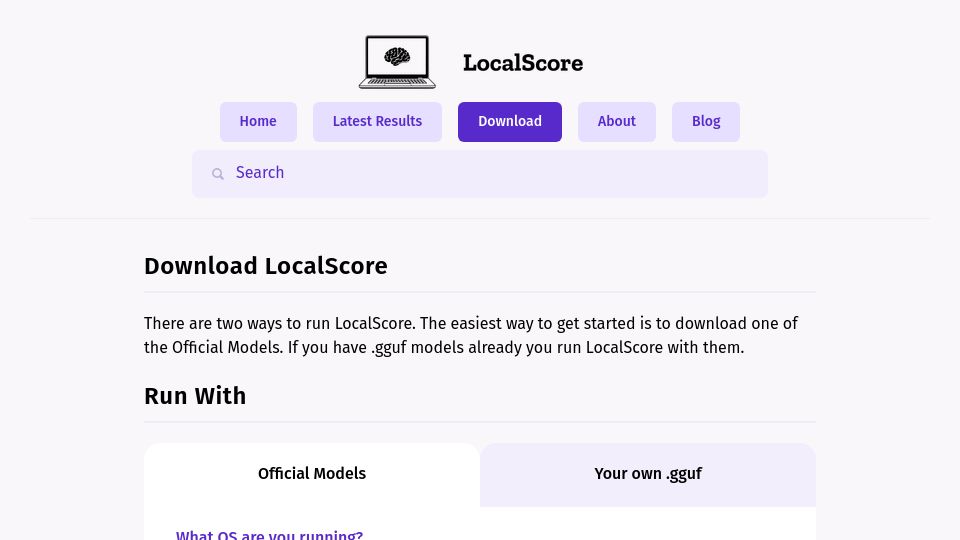Select the Download nav button

(x=510, y=122)
